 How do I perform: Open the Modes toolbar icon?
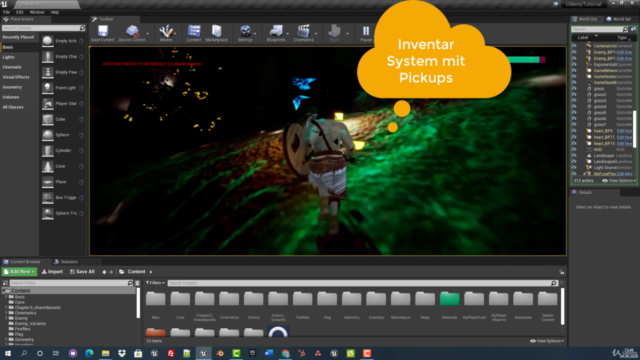(x=166, y=31)
